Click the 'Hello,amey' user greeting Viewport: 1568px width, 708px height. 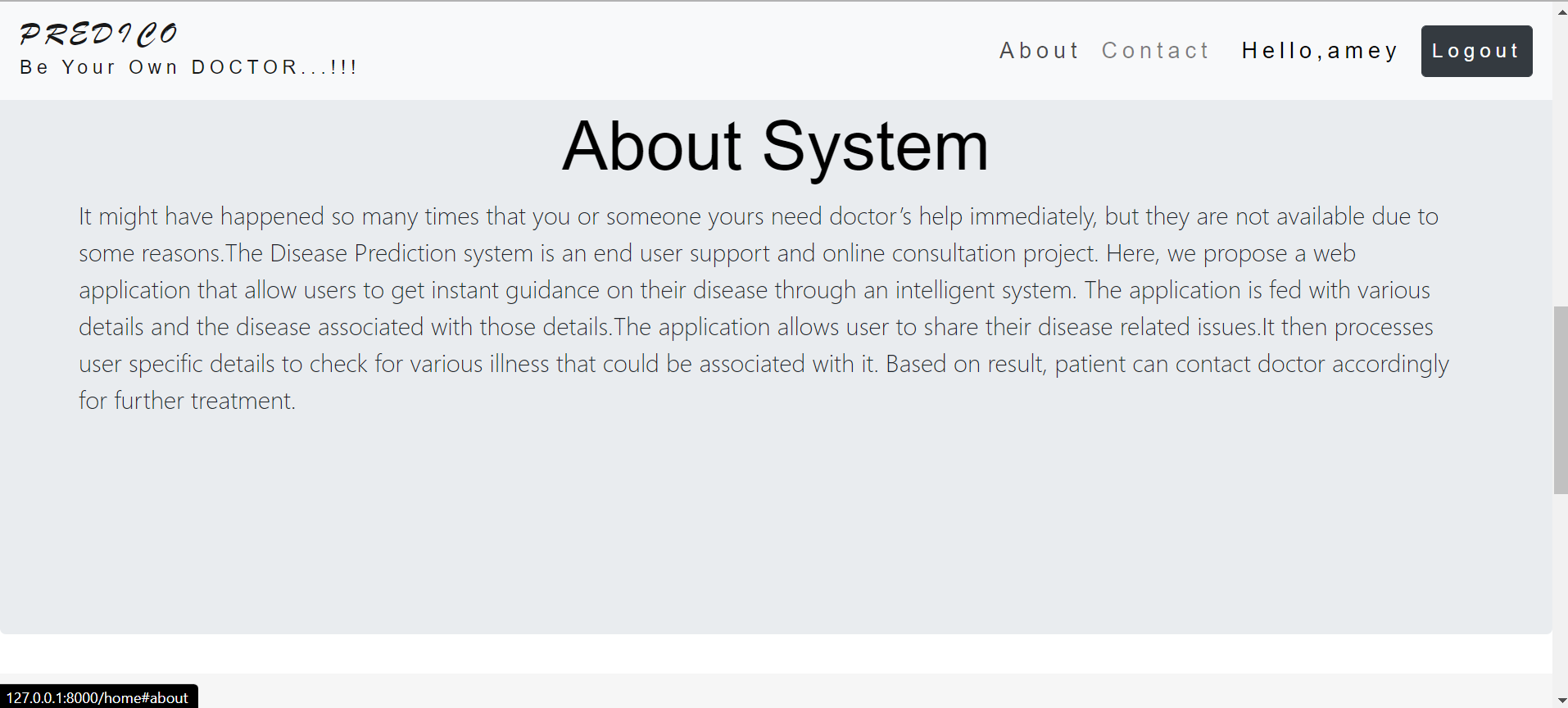(x=1319, y=50)
